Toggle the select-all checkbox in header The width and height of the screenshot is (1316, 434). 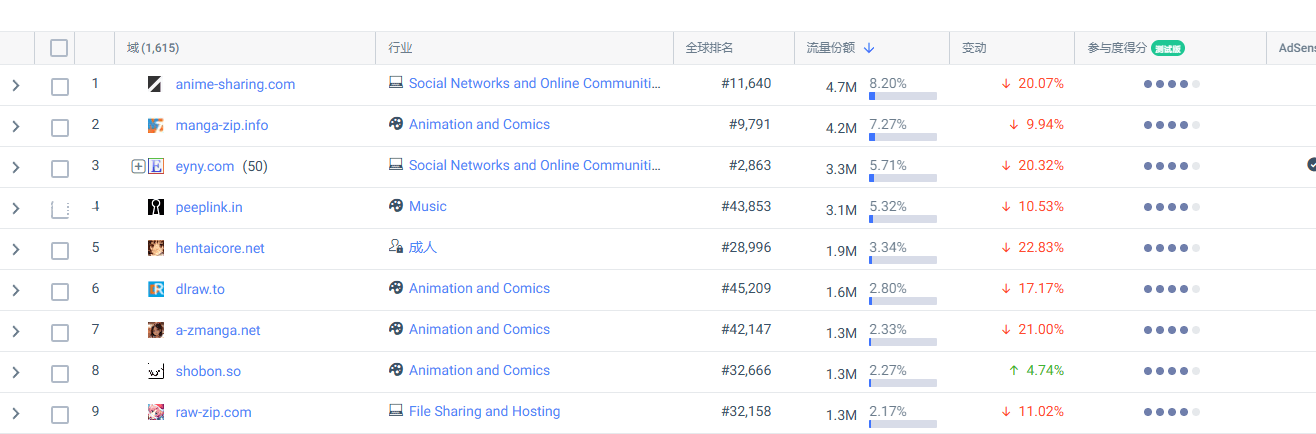[59, 48]
